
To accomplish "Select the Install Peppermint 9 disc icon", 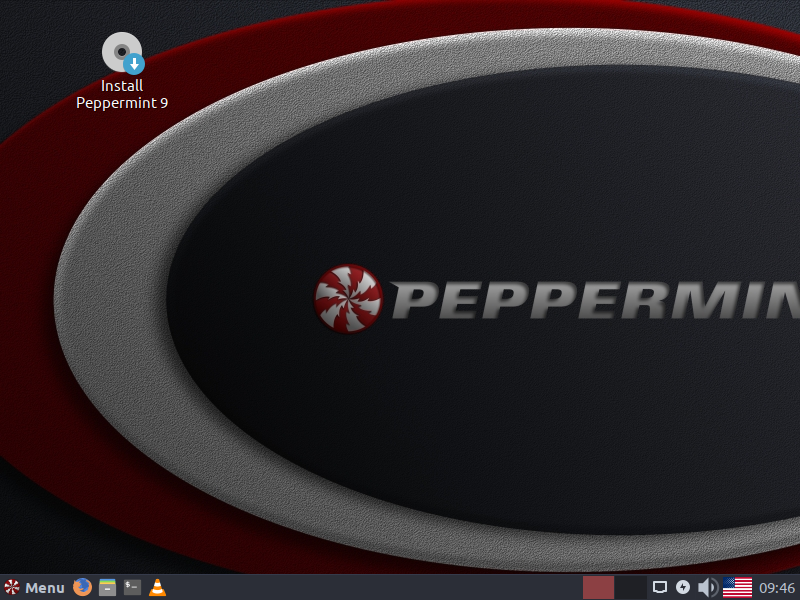I will (122, 53).
